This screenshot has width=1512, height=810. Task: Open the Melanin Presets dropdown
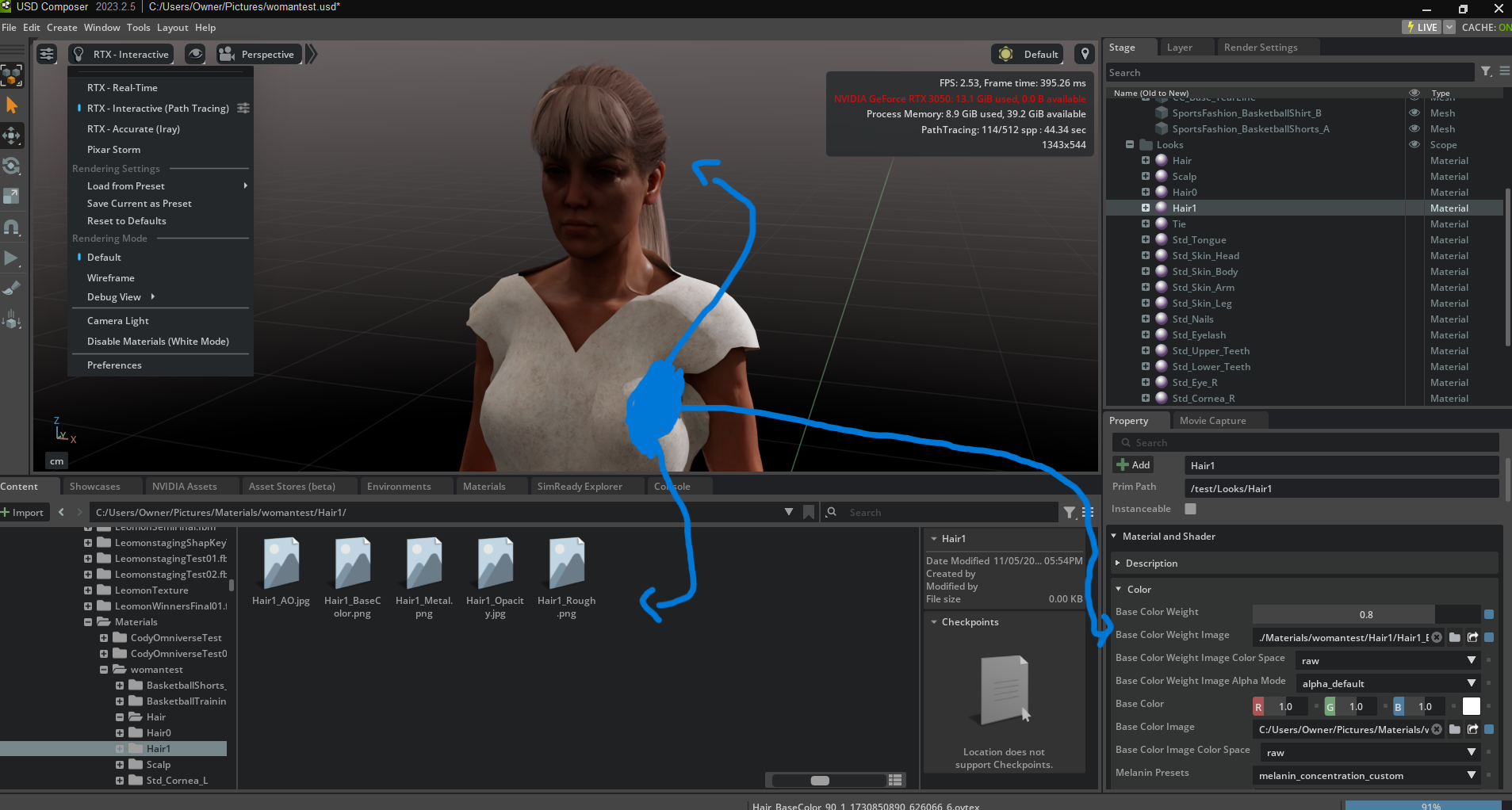1367,775
